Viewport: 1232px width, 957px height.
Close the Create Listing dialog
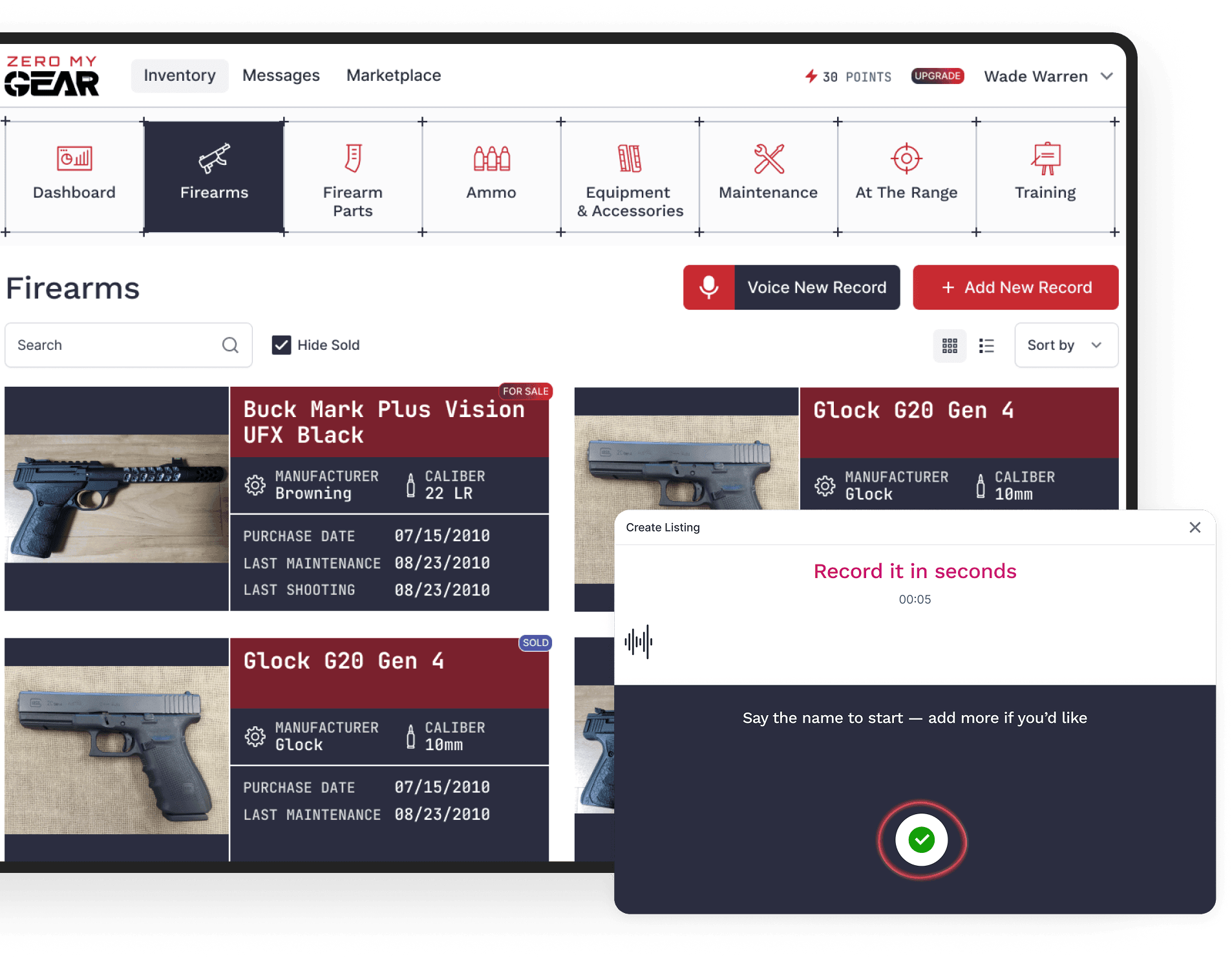[x=1195, y=528]
